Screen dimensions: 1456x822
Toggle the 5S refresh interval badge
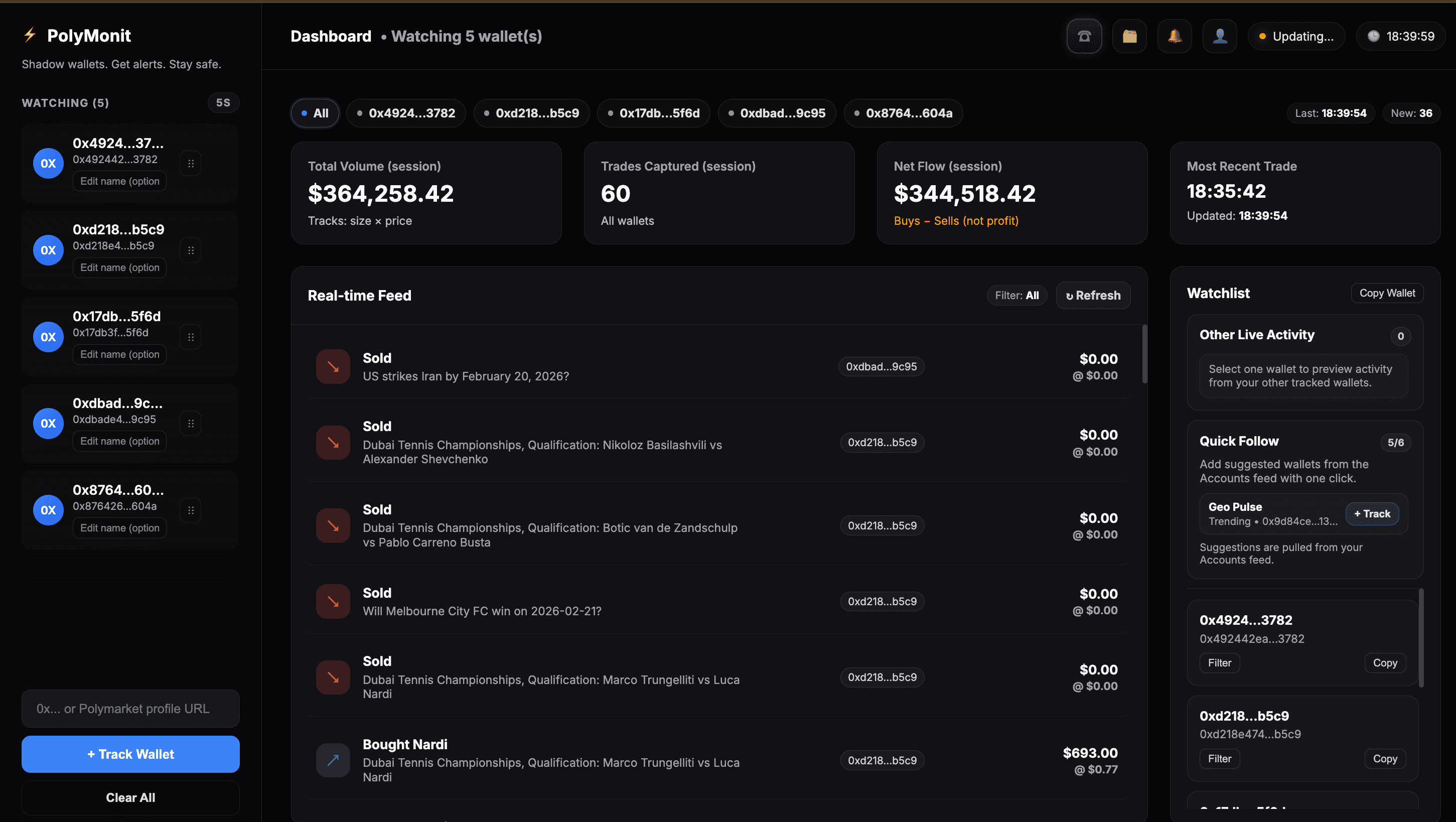pos(223,103)
